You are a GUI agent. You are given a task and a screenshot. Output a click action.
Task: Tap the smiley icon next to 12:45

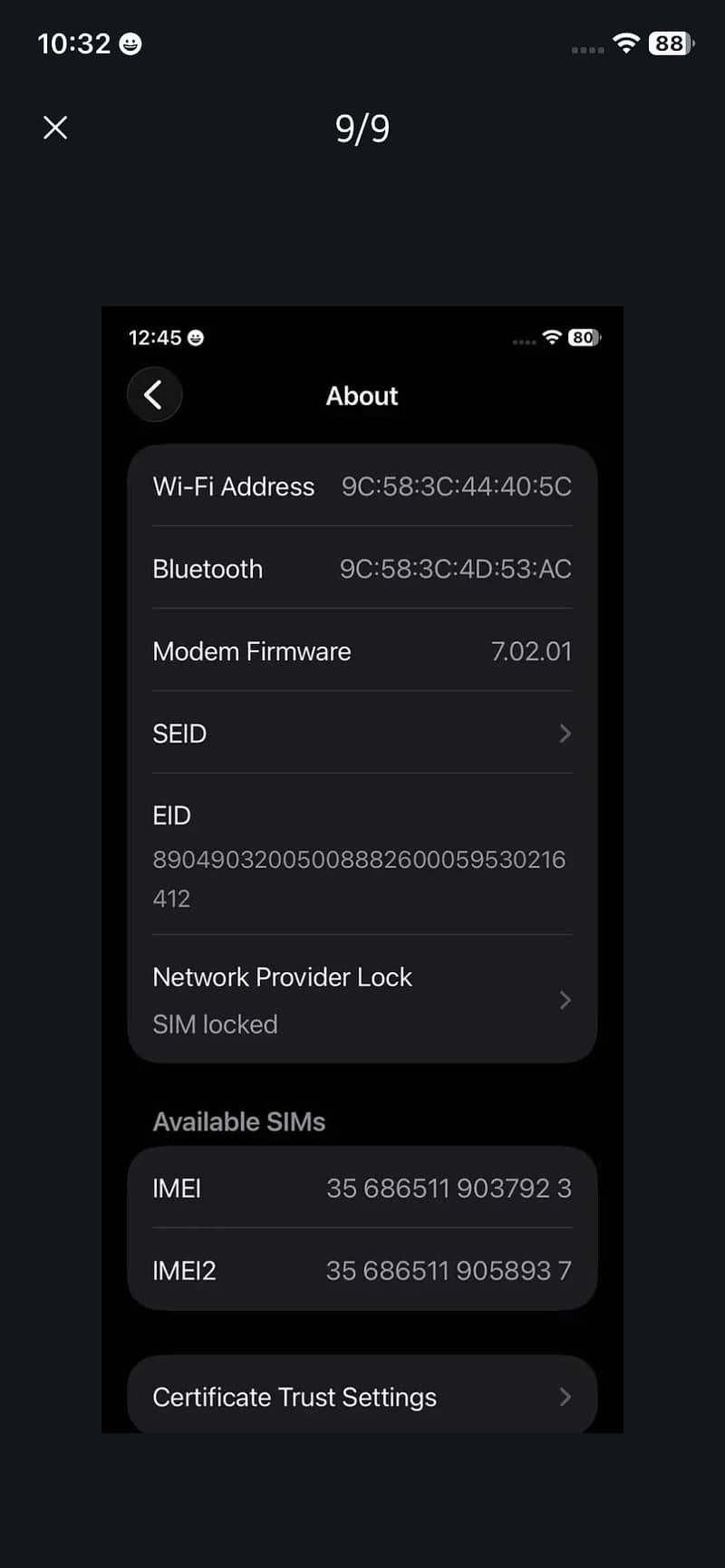(196, 338)
